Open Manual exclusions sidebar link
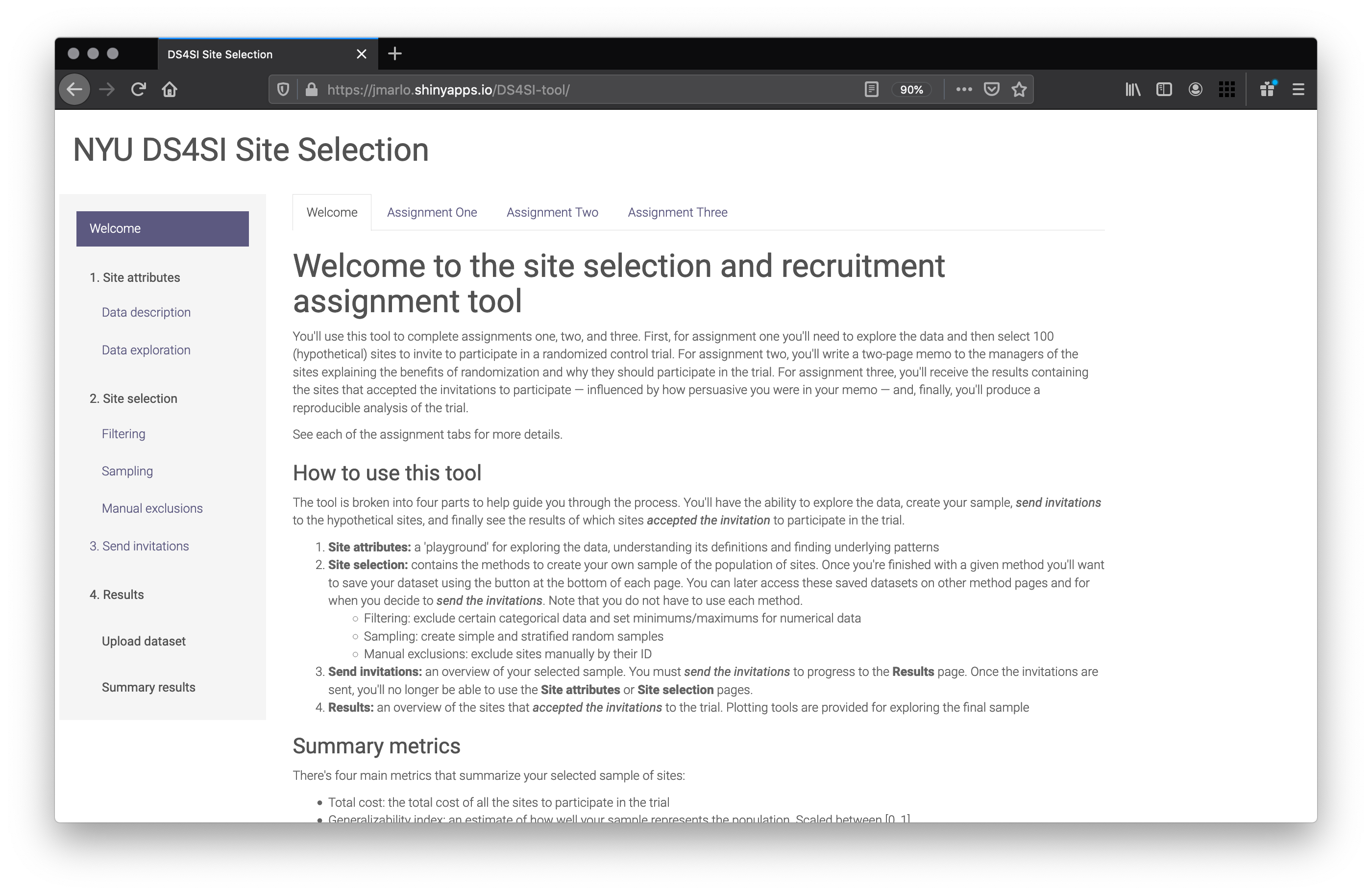The height and width of the screenshot is (895, 1372). [x=152, y=508]
